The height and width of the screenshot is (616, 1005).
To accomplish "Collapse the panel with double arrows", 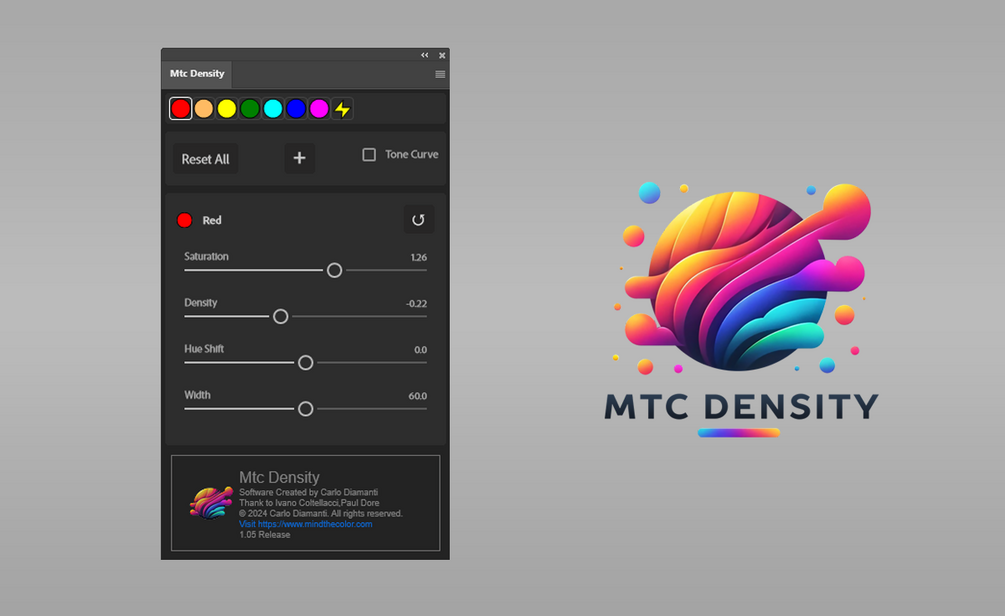I will coord(424,55).
